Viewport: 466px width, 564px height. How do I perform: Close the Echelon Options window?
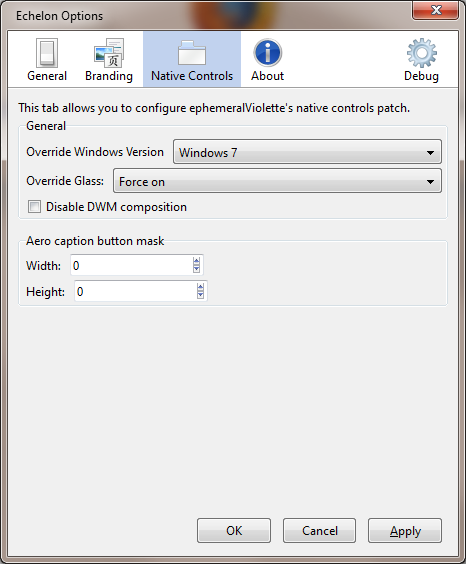click(x=435, y=10)
